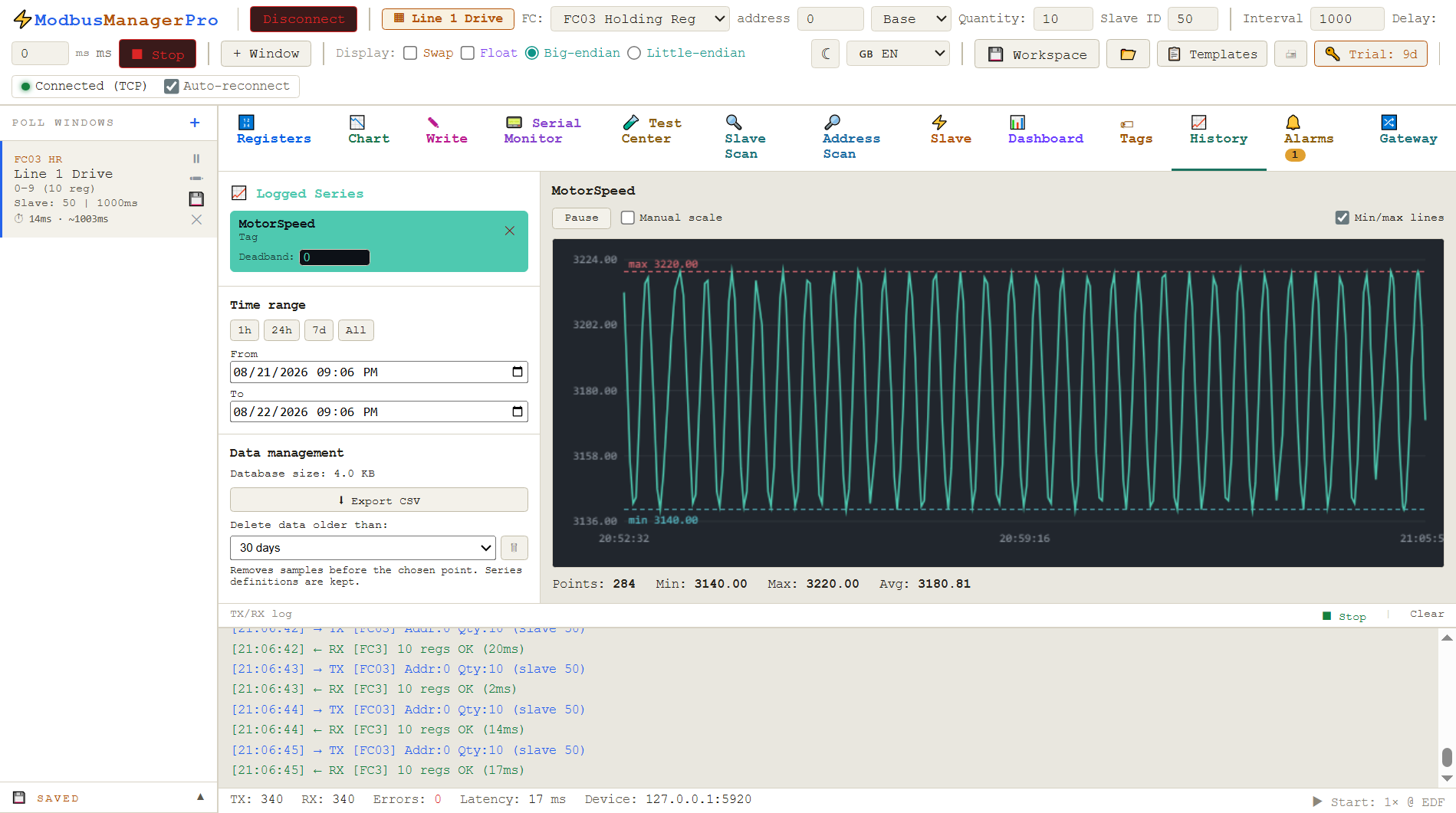This screenshot has height=813, width=1456.
Task: Click the MotorSpeed Deadband input field
Action: (x=334, y=257)
